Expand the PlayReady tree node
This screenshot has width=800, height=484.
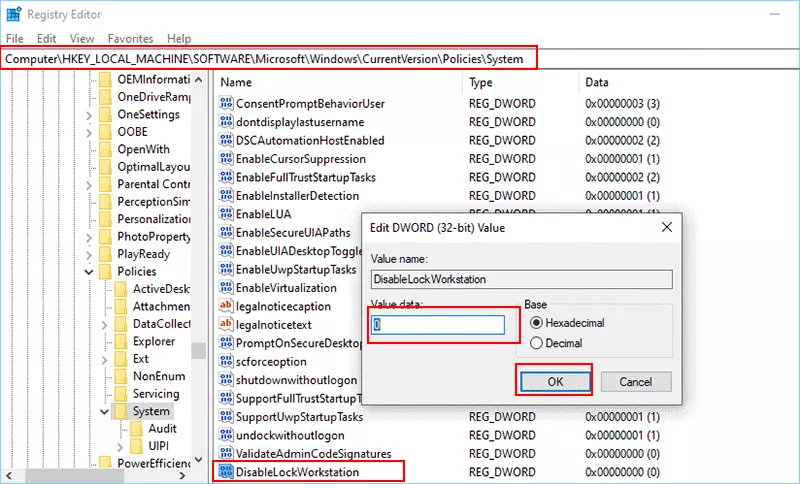point(89,254)
